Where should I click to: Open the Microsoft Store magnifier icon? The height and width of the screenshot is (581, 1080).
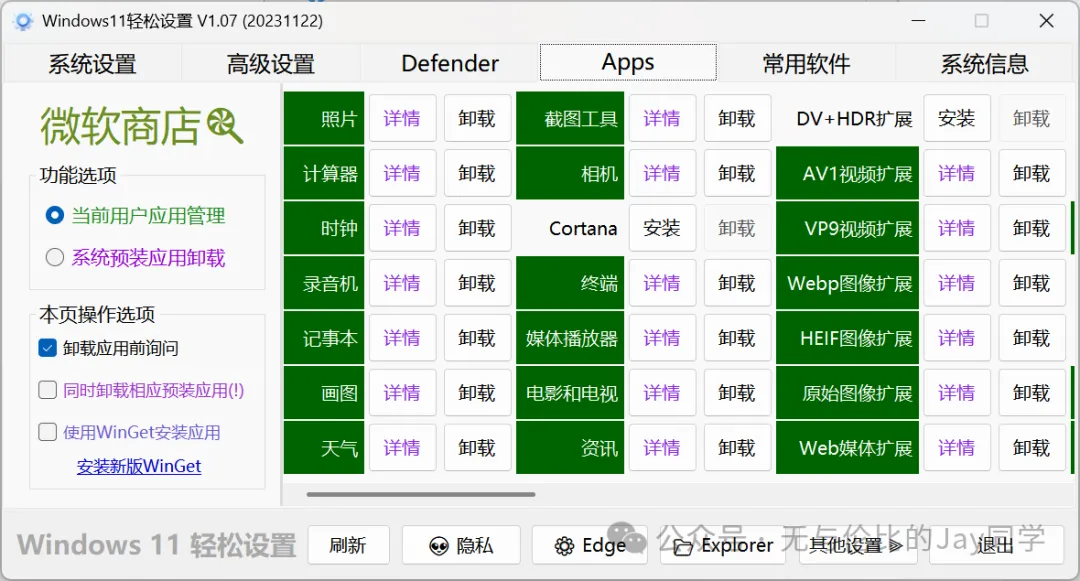225,126
